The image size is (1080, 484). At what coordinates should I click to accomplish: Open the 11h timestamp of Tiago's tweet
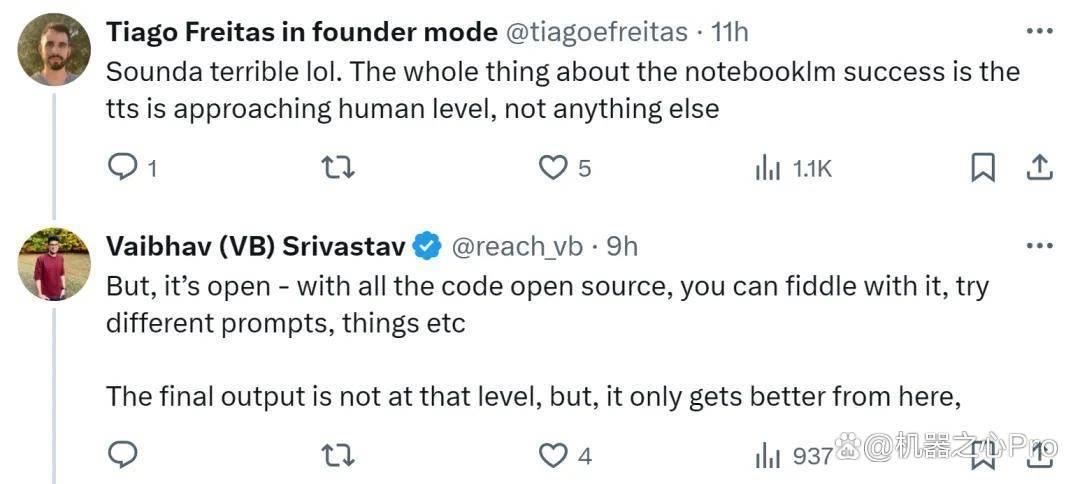pos(729,32)
